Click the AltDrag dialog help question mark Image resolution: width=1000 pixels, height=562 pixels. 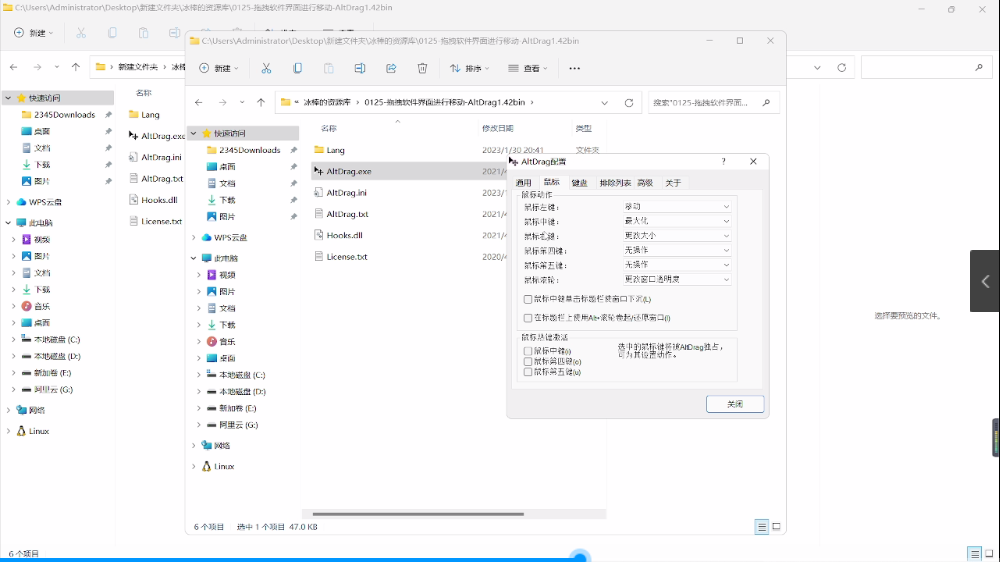(x=724, y=161)
